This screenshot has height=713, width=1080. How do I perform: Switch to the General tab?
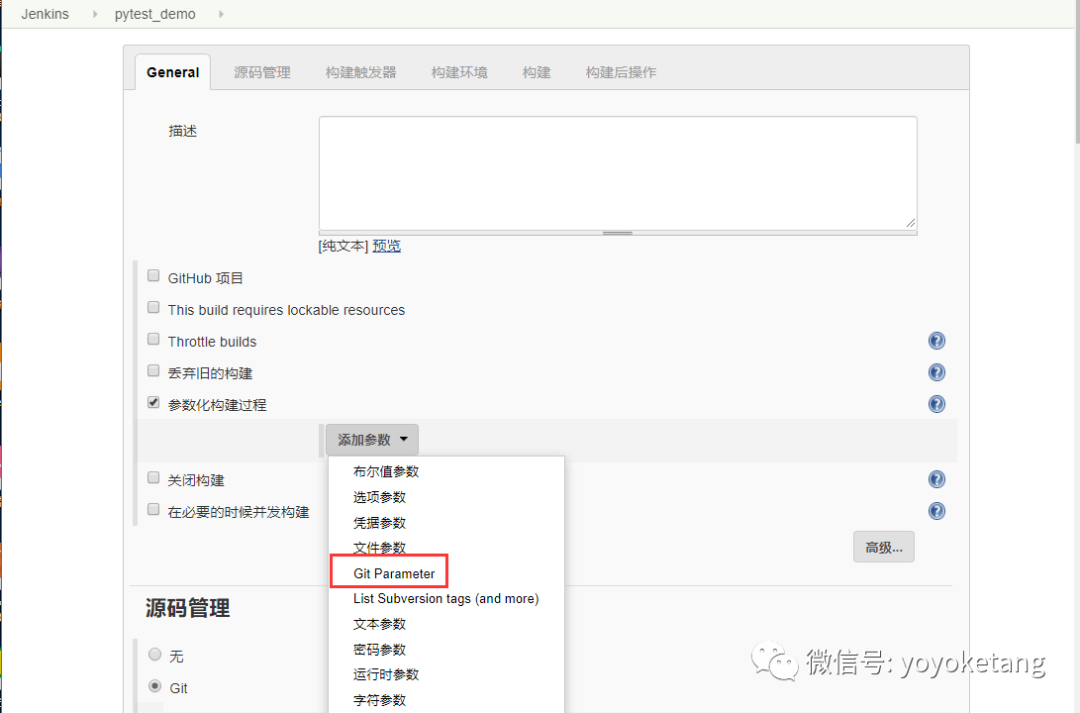173,72
